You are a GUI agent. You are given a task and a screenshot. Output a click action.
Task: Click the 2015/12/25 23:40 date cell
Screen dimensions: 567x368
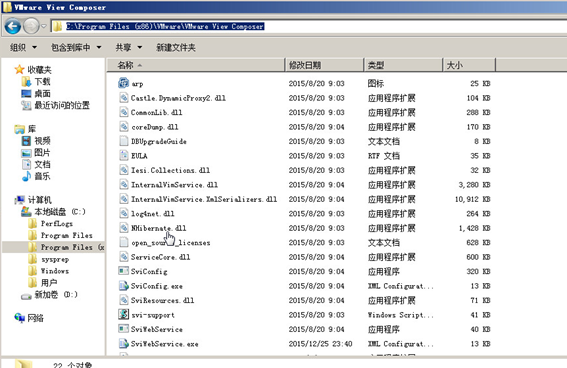[x=320, y=344]
